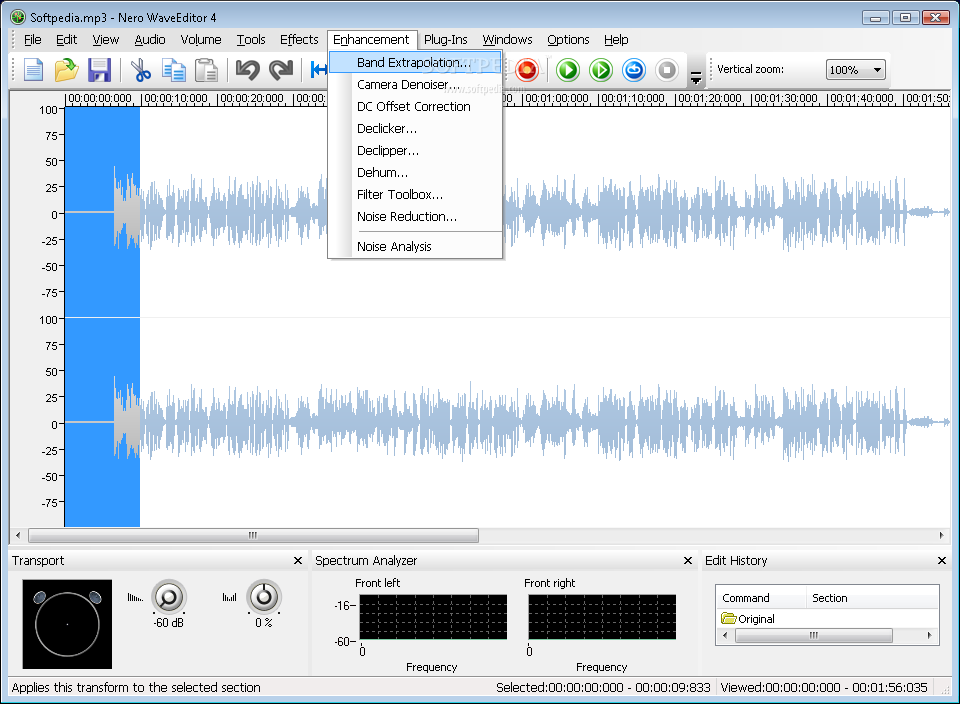
Task: Click the Edit History scrollbar thumb
Action: 814,636
